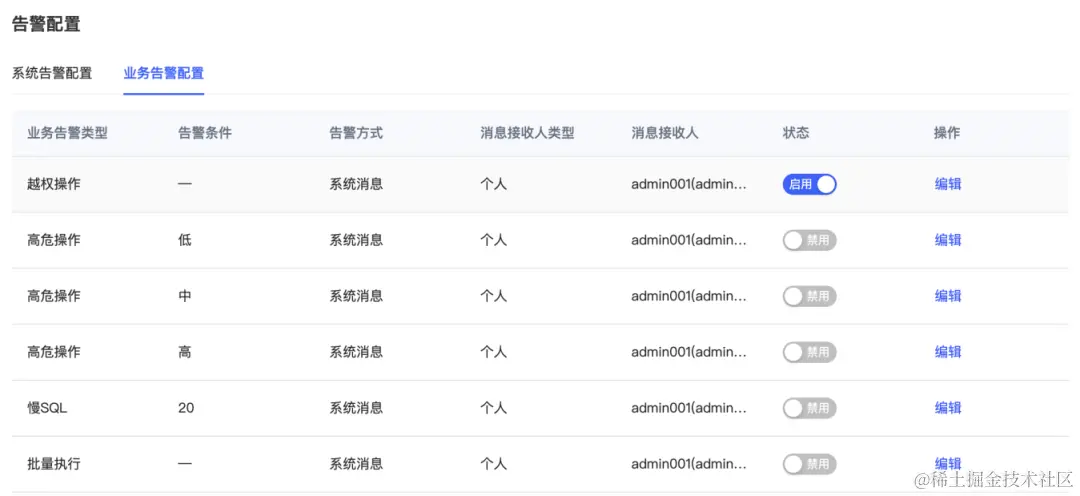Viewport: 1080px width, 496px height.
Task: Click the 20 condition value for 慢SQL
Action: coord(186,408)
